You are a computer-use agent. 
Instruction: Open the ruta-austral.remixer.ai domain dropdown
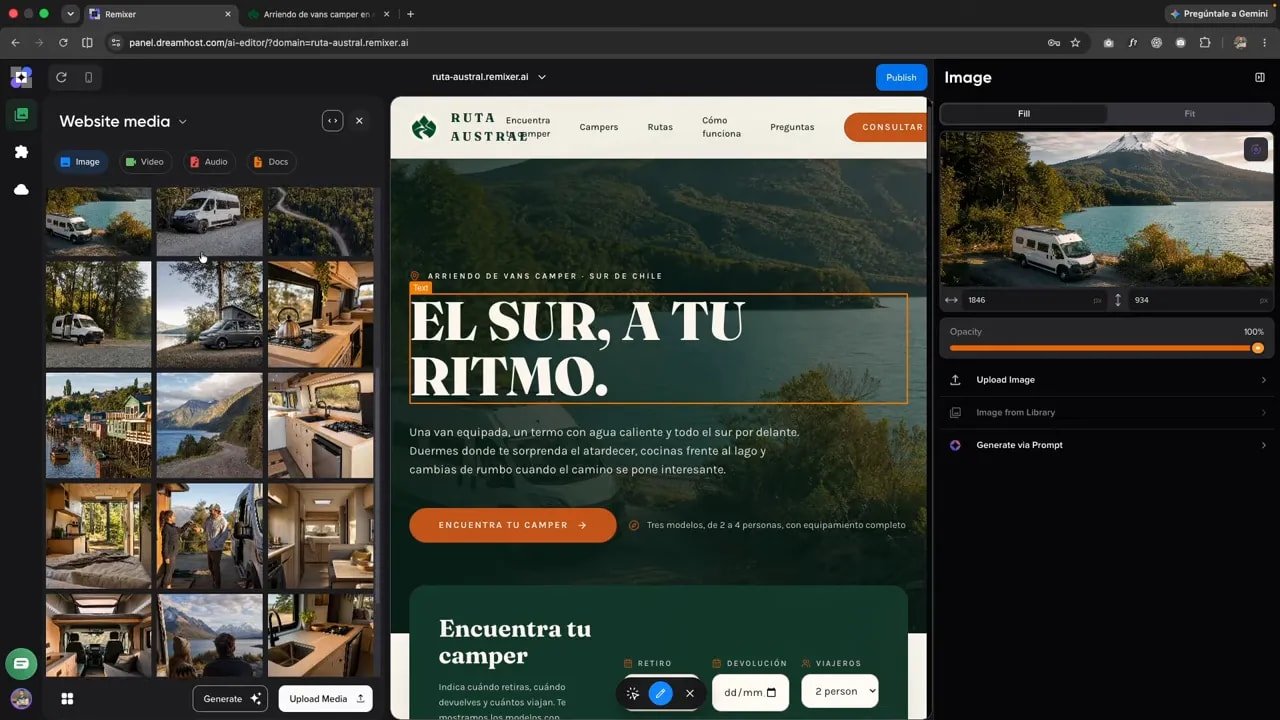tap(488, 77)
